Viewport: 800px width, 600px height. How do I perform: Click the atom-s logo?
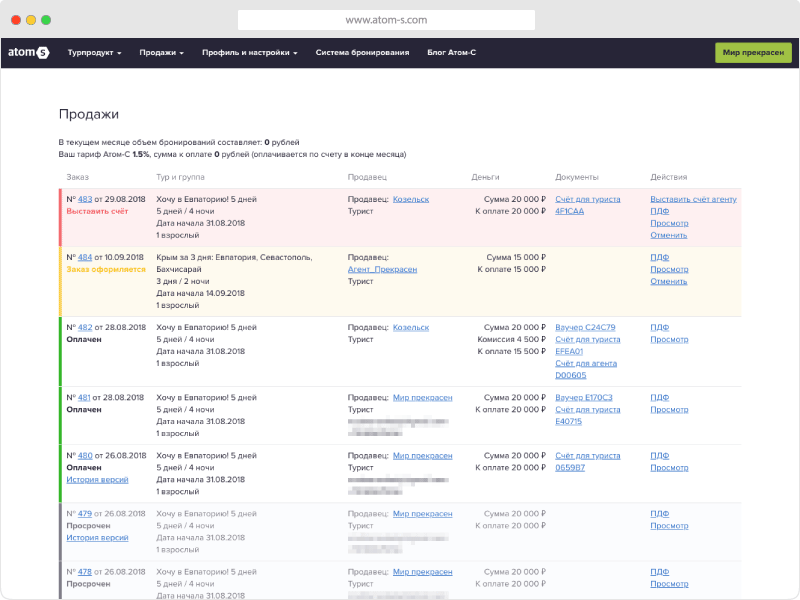[29, 52]
